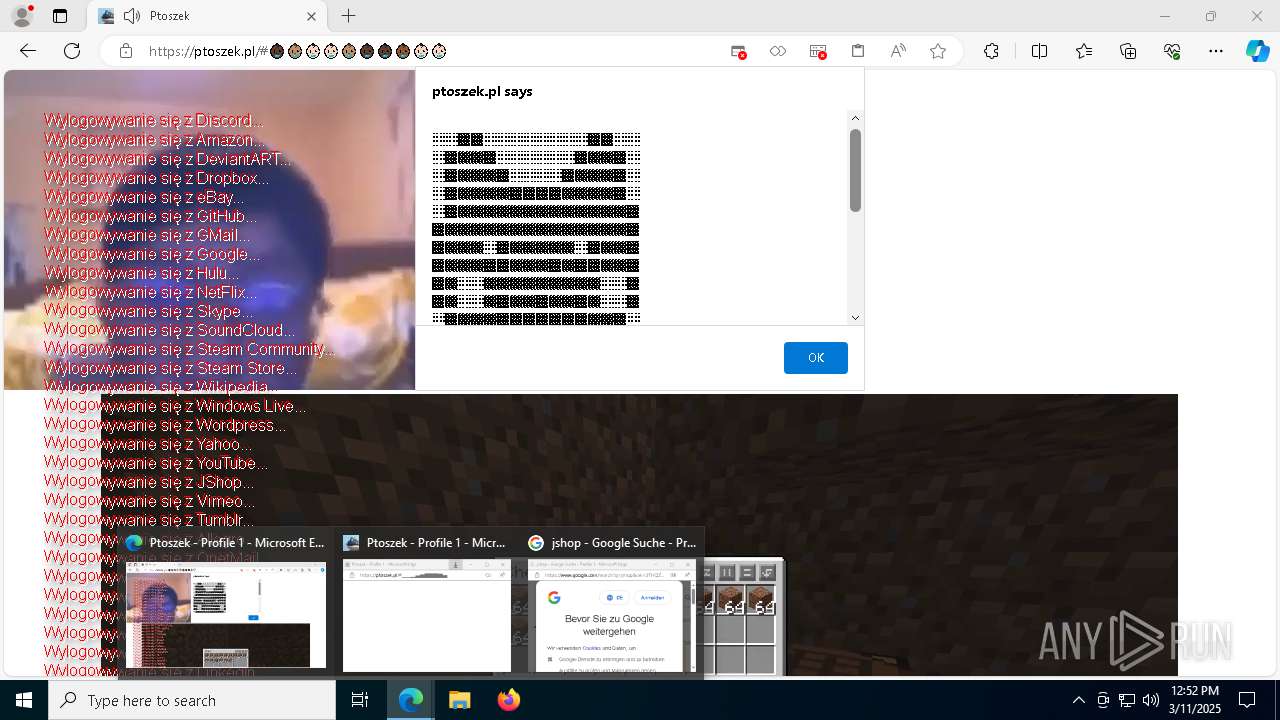Go back with the browser back arrow
Image resolution: width=1280 pixels, height=720 pixels.
[x=28, y=51]
